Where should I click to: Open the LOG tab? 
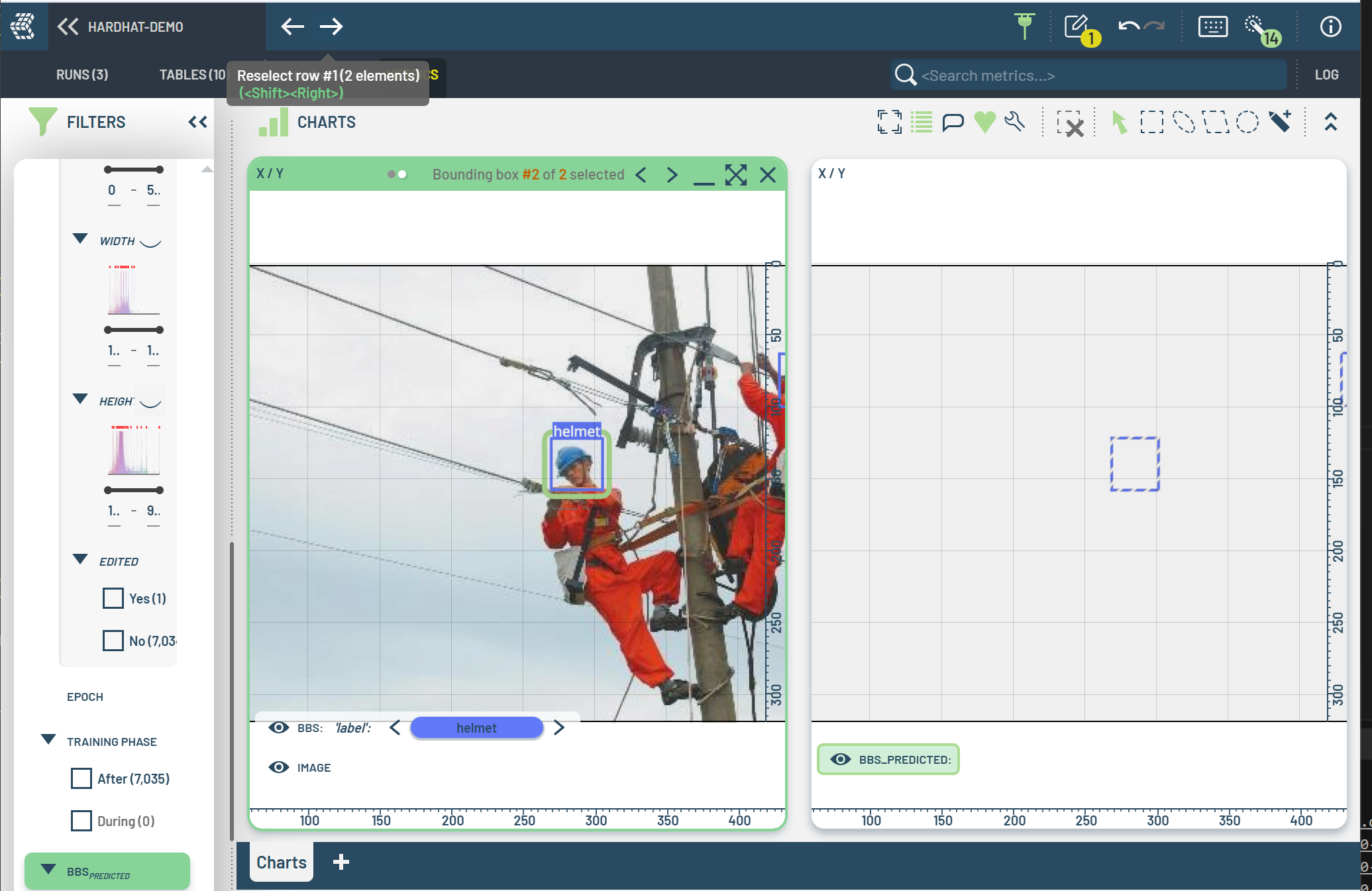point(1326,75)
